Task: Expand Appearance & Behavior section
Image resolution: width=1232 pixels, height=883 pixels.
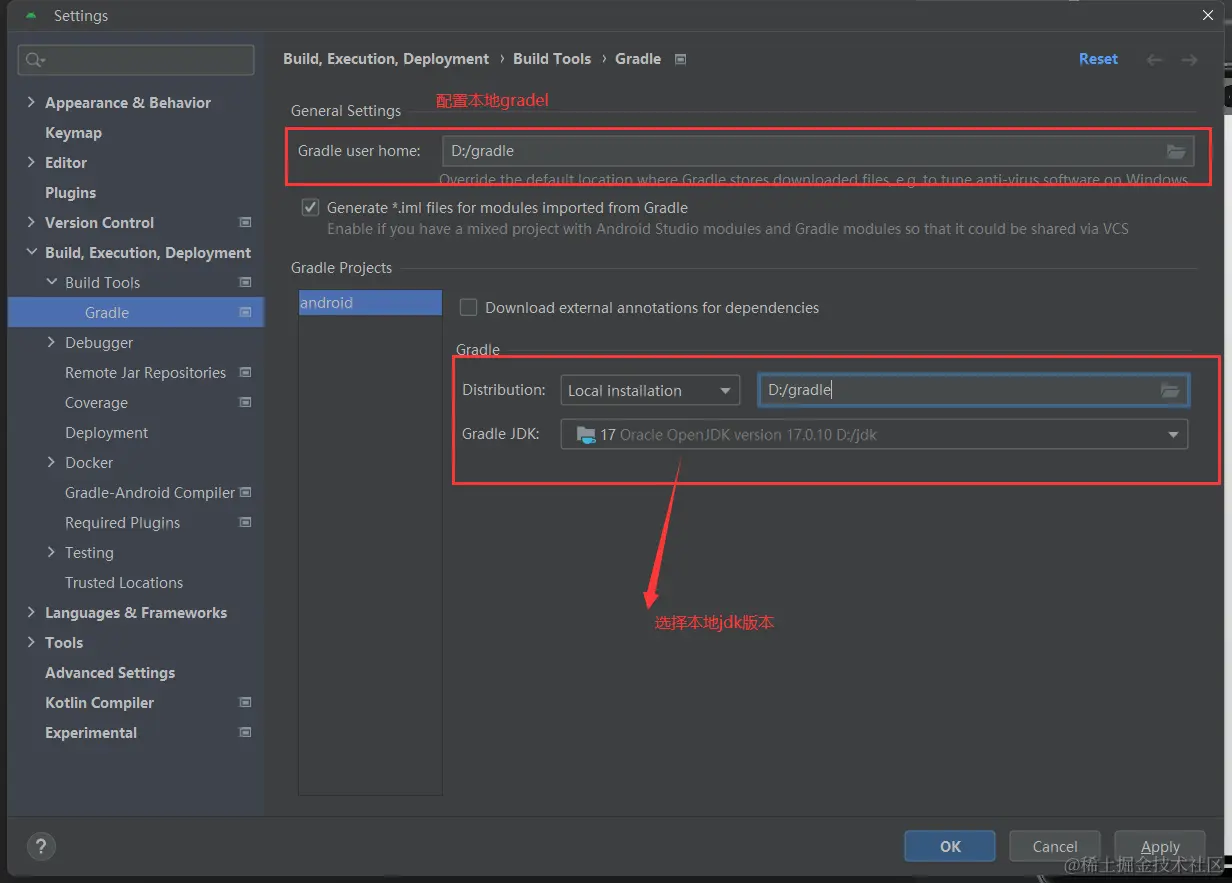Action: 31,102
